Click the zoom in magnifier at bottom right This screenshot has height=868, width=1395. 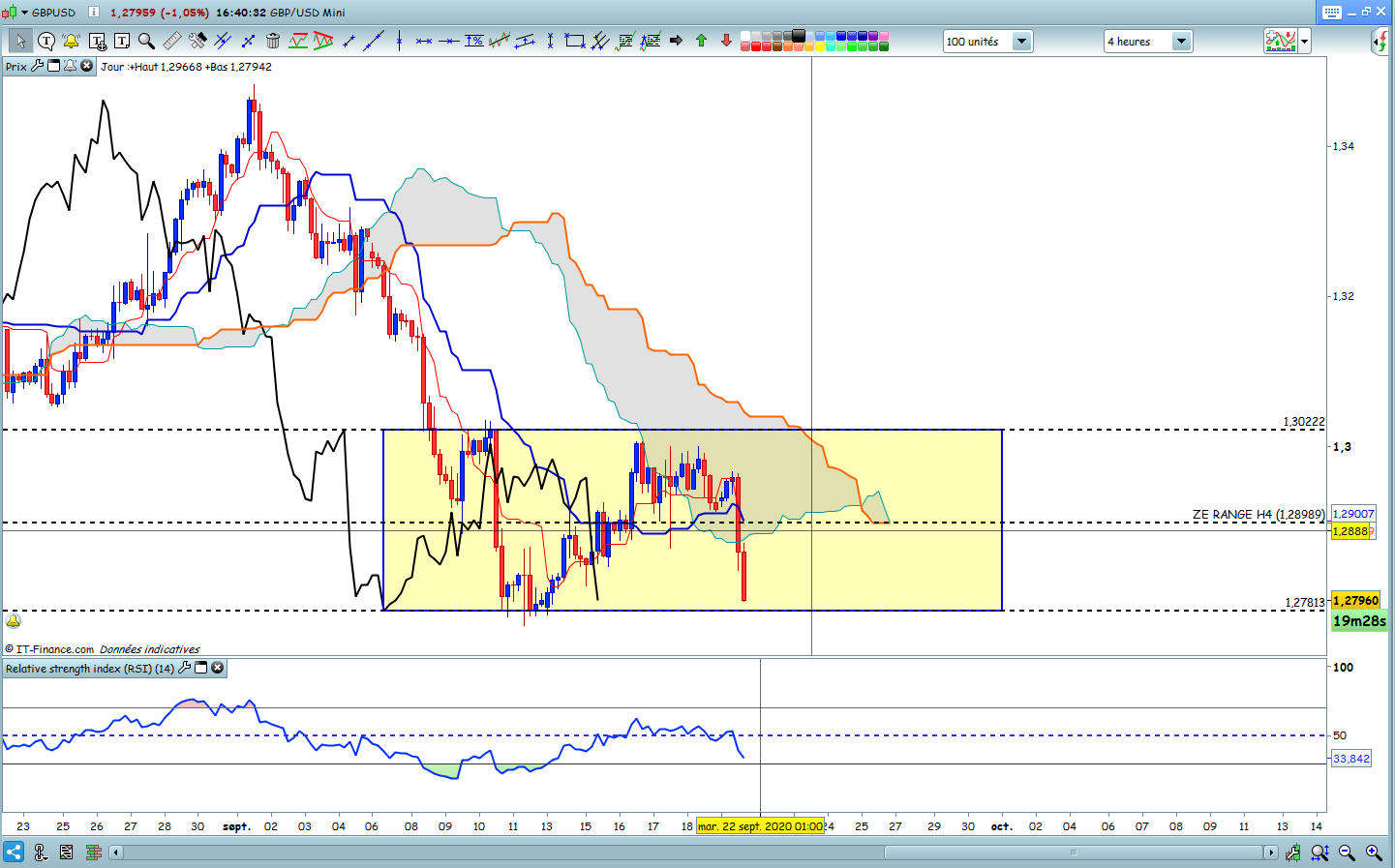[x=1374, y=853]
